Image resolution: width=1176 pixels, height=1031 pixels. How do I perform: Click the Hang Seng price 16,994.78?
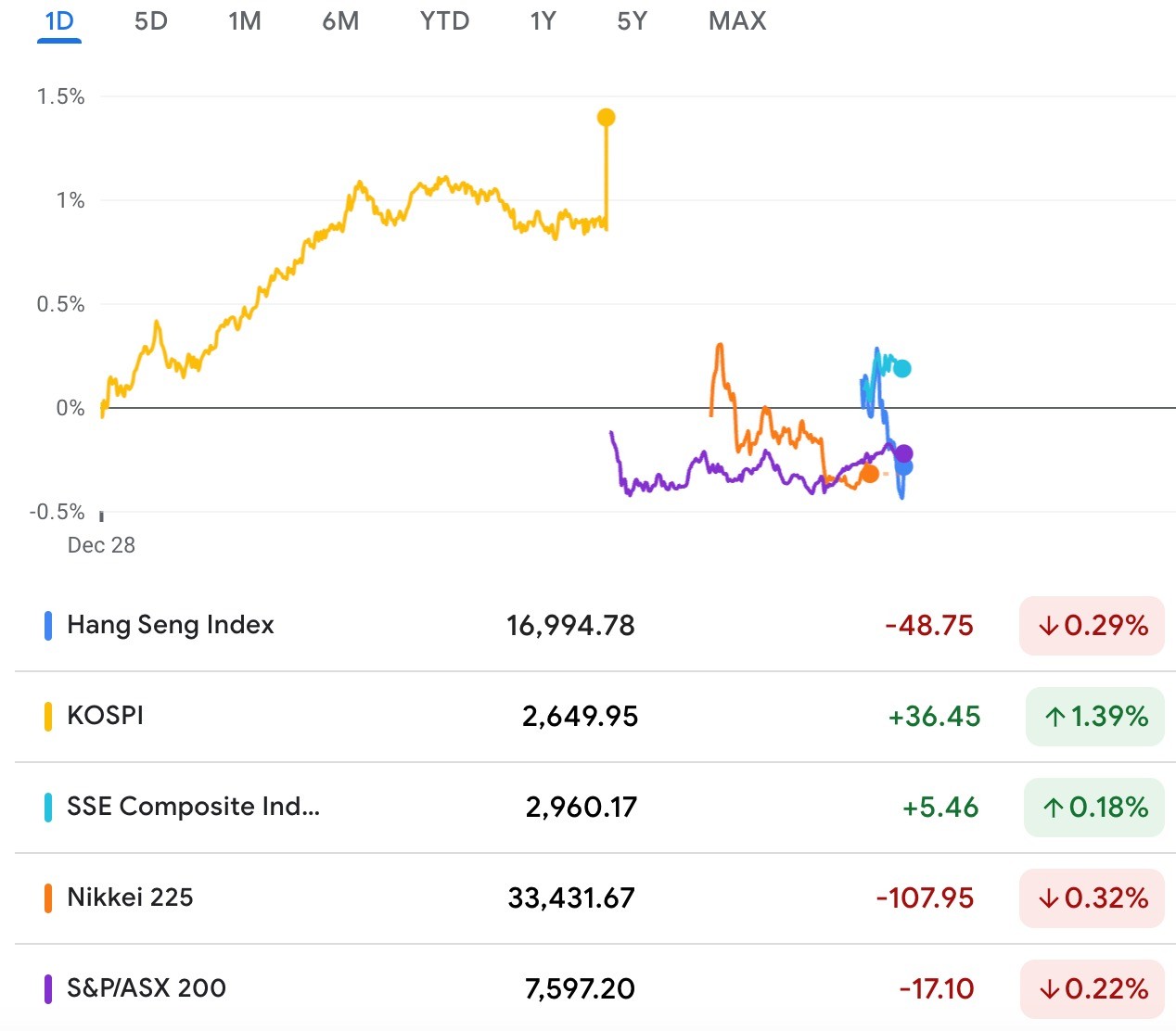point(570,626)
